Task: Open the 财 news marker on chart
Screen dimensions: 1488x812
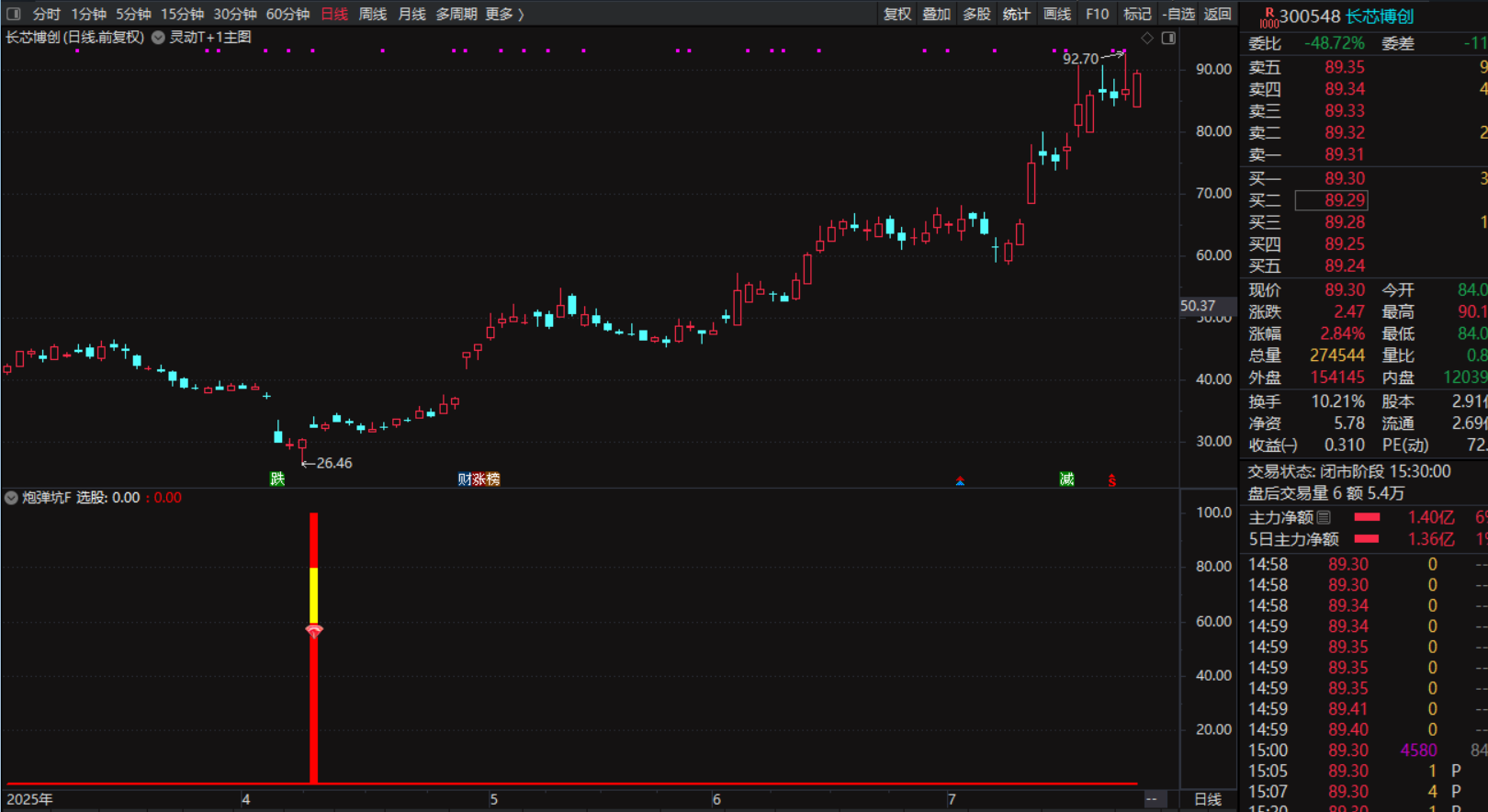Action: pos(464,479)
